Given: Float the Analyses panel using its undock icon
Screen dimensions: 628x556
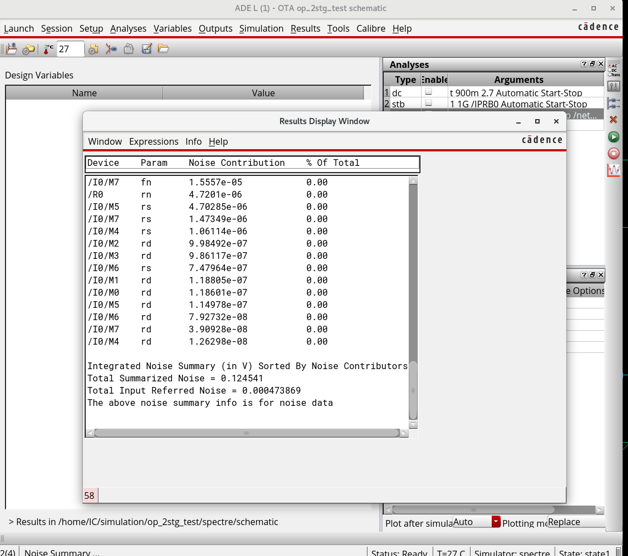Looking at the screenshot, I should pyautogui.click(x=592, y=64).
